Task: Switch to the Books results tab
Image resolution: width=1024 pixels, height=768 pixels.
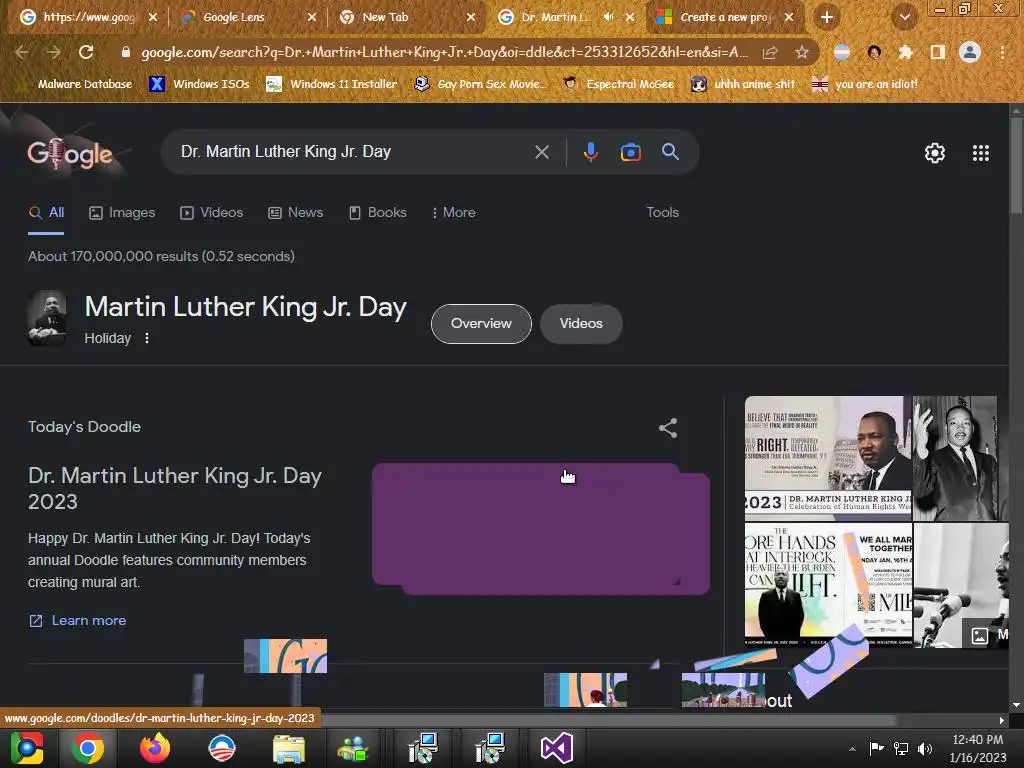Action: point(377,212)
